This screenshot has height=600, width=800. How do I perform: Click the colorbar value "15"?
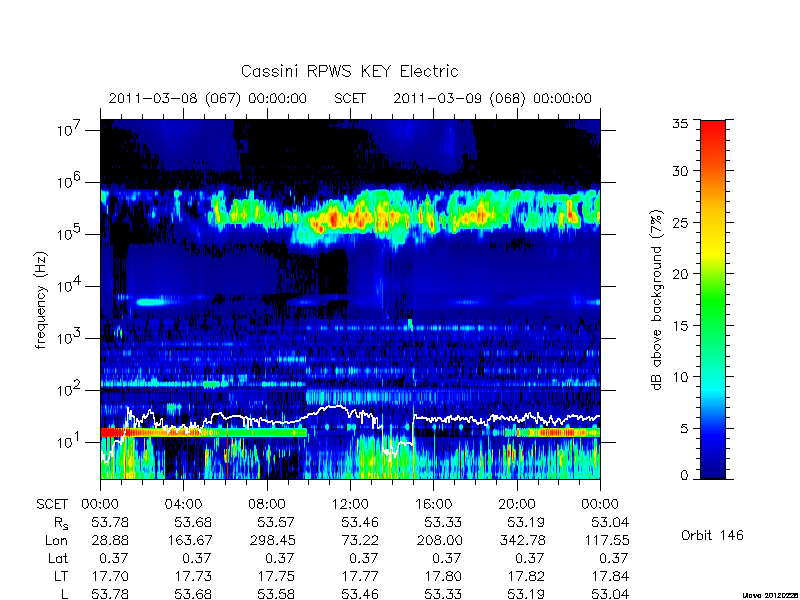click(x=680, y=325)
